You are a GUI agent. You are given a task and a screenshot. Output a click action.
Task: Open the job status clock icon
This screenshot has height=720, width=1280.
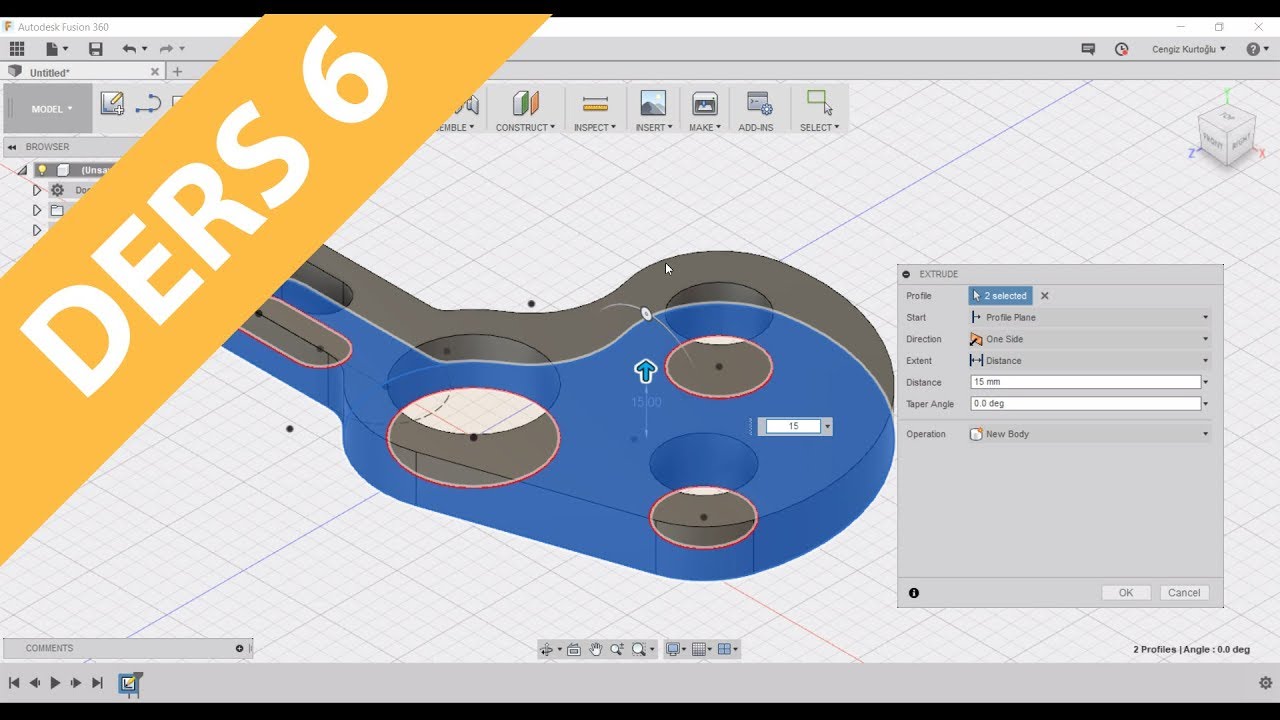click(x=1121, y=48)
